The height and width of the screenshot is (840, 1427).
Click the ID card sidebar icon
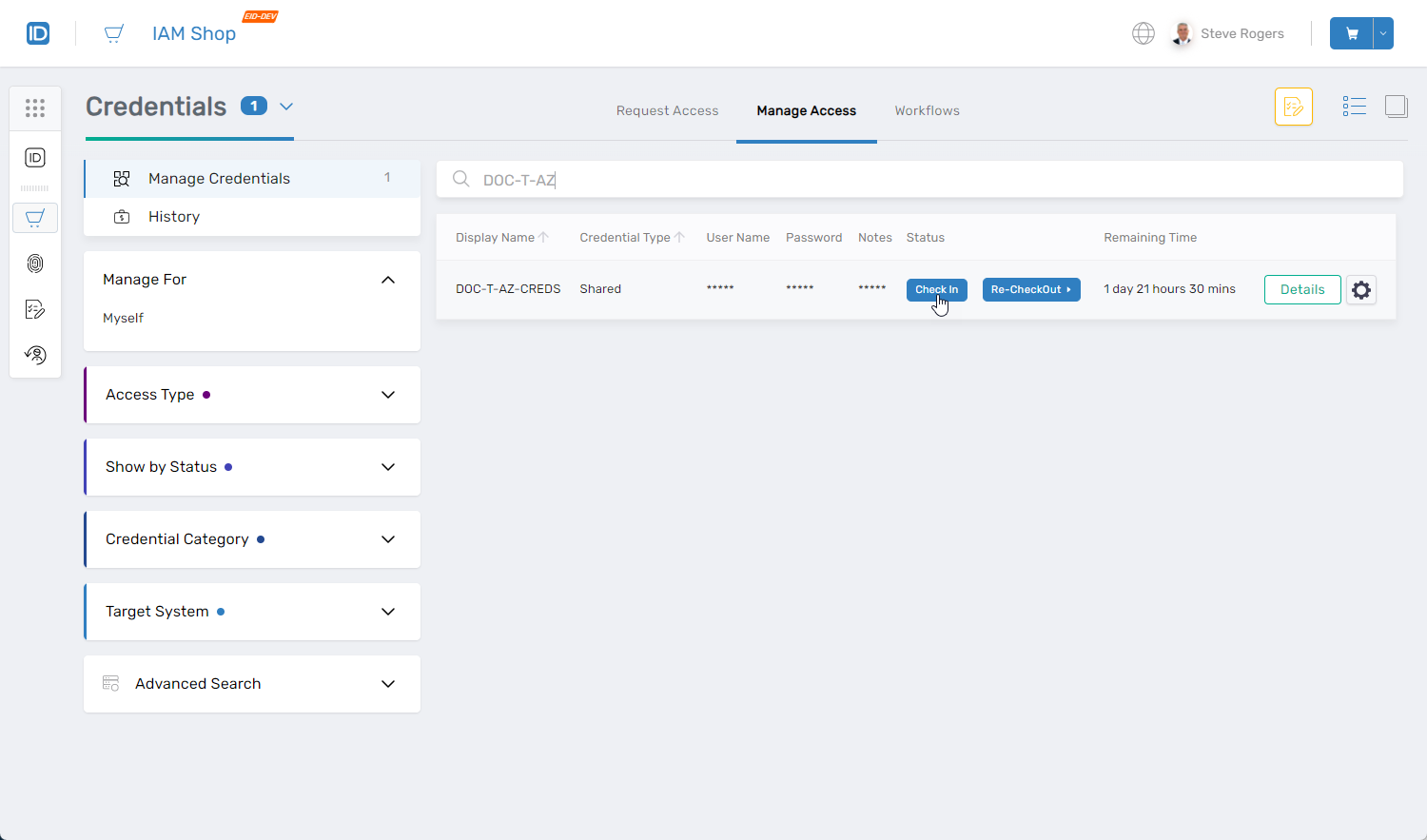[35, 158]
